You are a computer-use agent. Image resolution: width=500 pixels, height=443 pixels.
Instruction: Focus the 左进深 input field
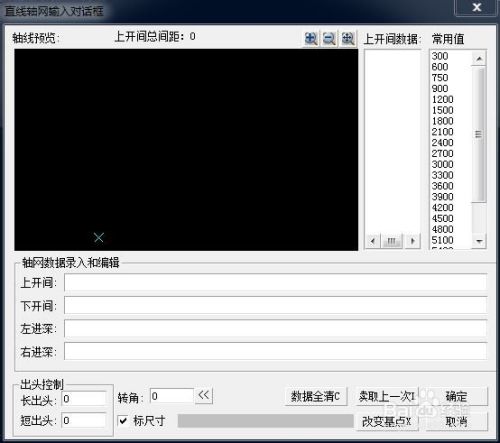275,328
